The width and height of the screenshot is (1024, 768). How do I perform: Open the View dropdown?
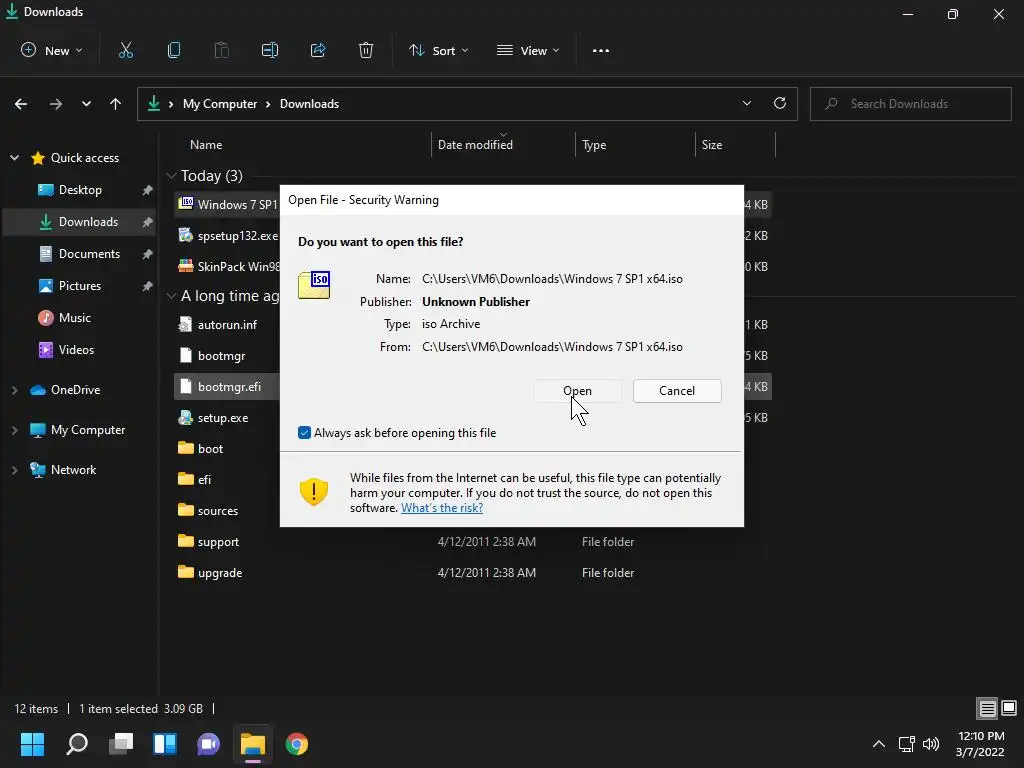click(x=528, y=50)
